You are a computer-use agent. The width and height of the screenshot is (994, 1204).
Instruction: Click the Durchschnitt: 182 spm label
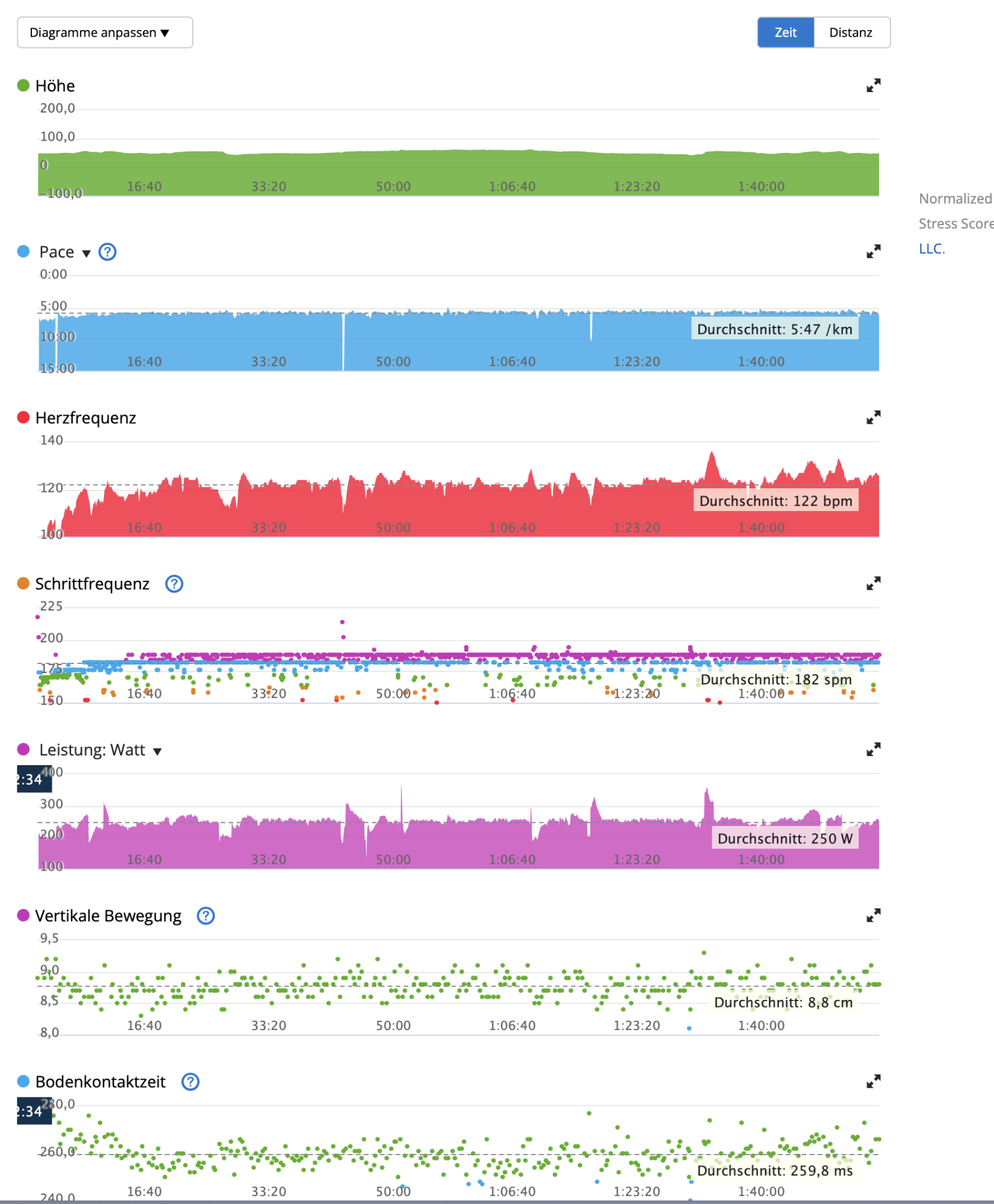pyautogui.click(x=776, y=680)
